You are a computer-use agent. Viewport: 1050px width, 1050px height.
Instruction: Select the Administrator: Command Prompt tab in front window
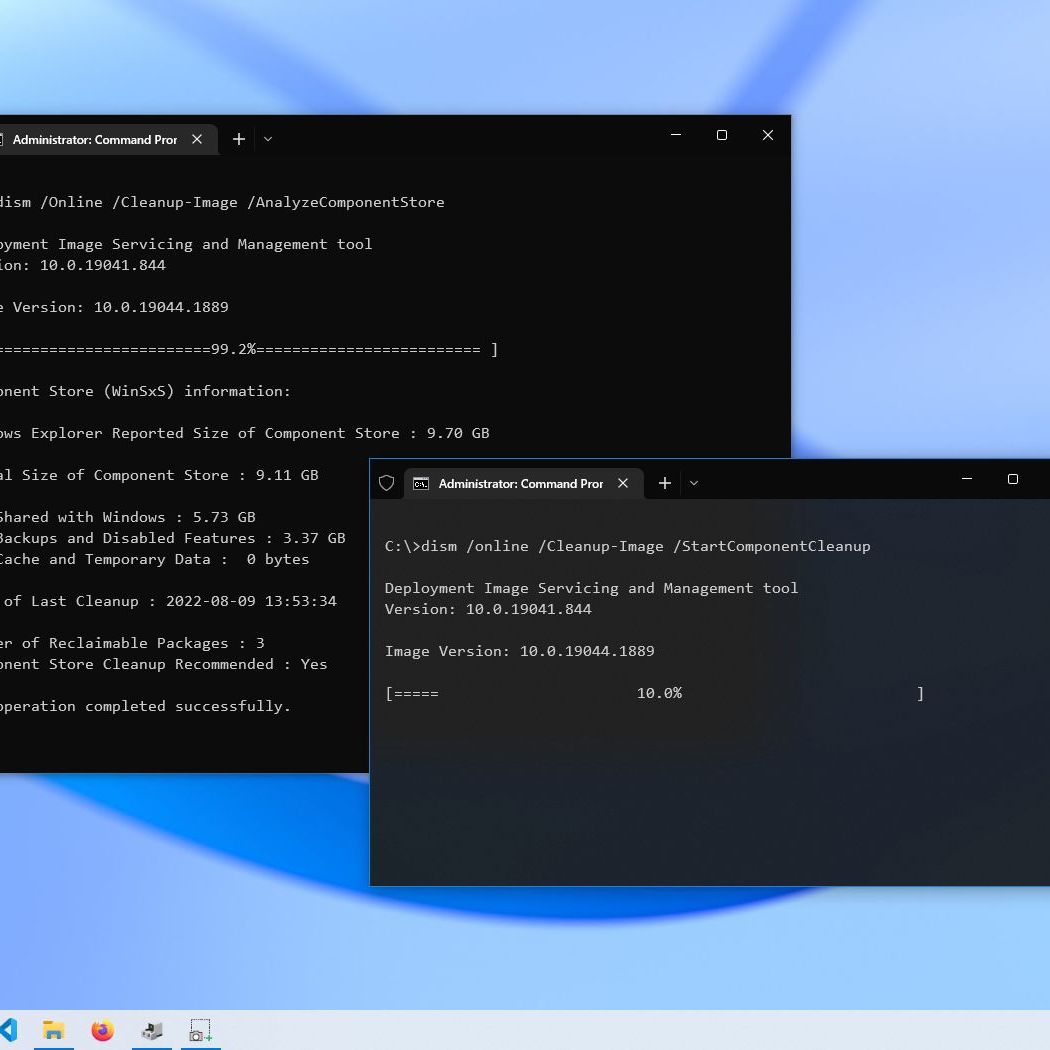point(524,483)
